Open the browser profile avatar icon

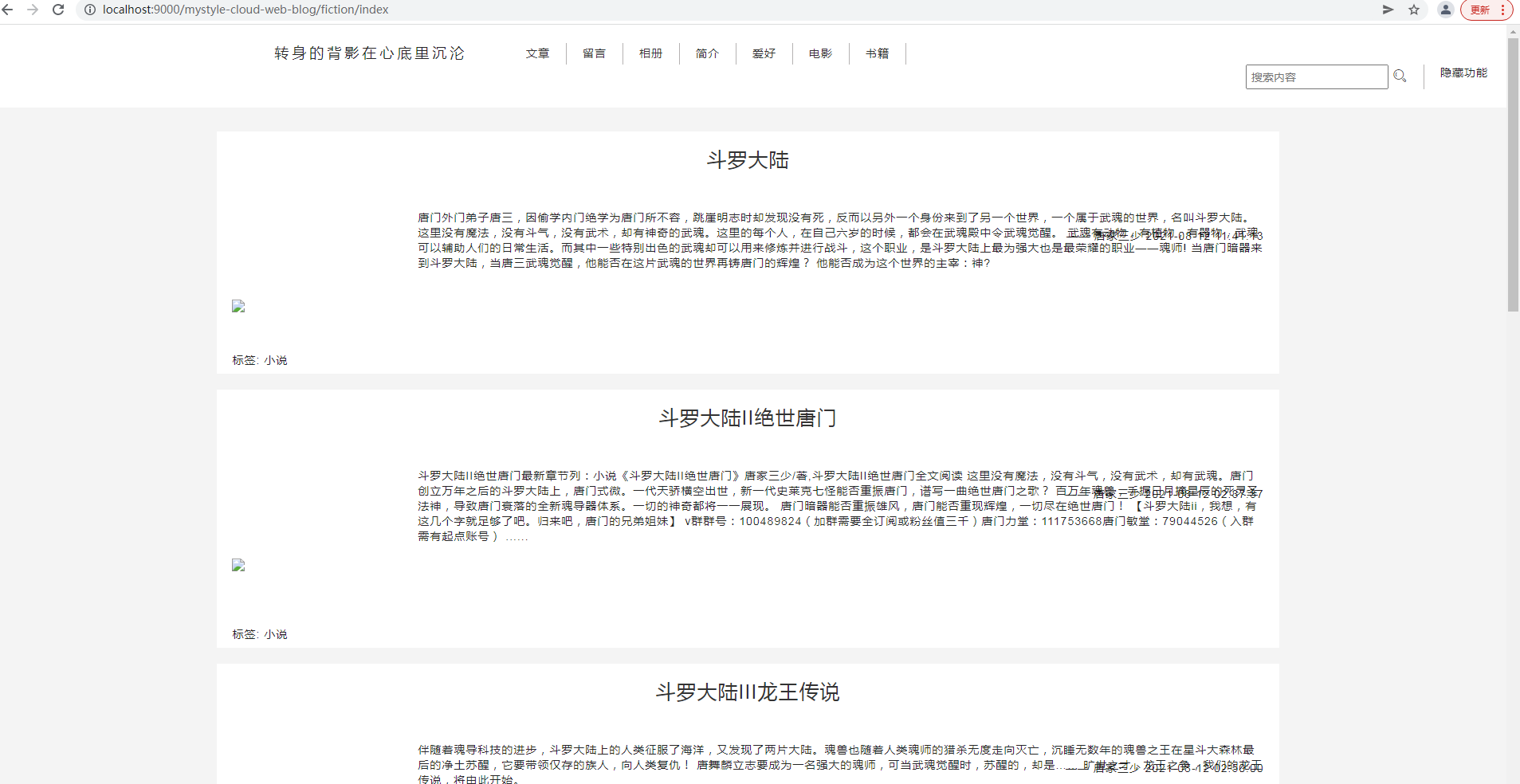[x=1445, y=10]
